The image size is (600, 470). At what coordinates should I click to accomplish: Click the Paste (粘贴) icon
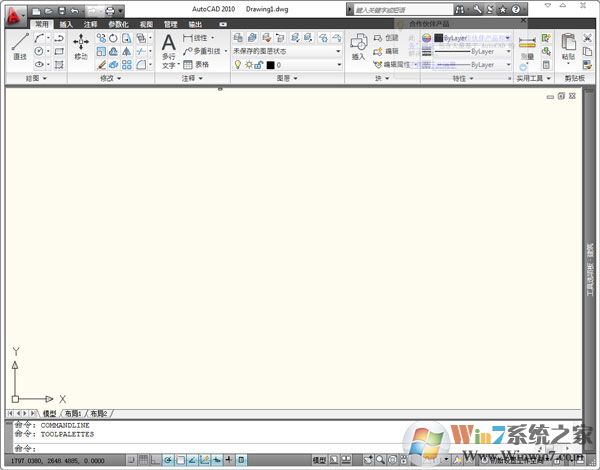pyautogui.click(x=568, y=46)
